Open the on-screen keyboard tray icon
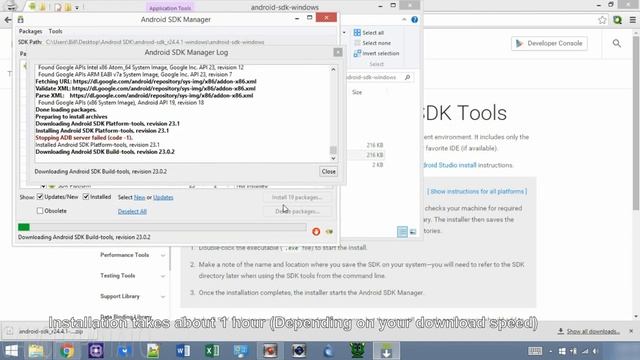The height and width of the screenshot is (360, 640). [535, 351]
